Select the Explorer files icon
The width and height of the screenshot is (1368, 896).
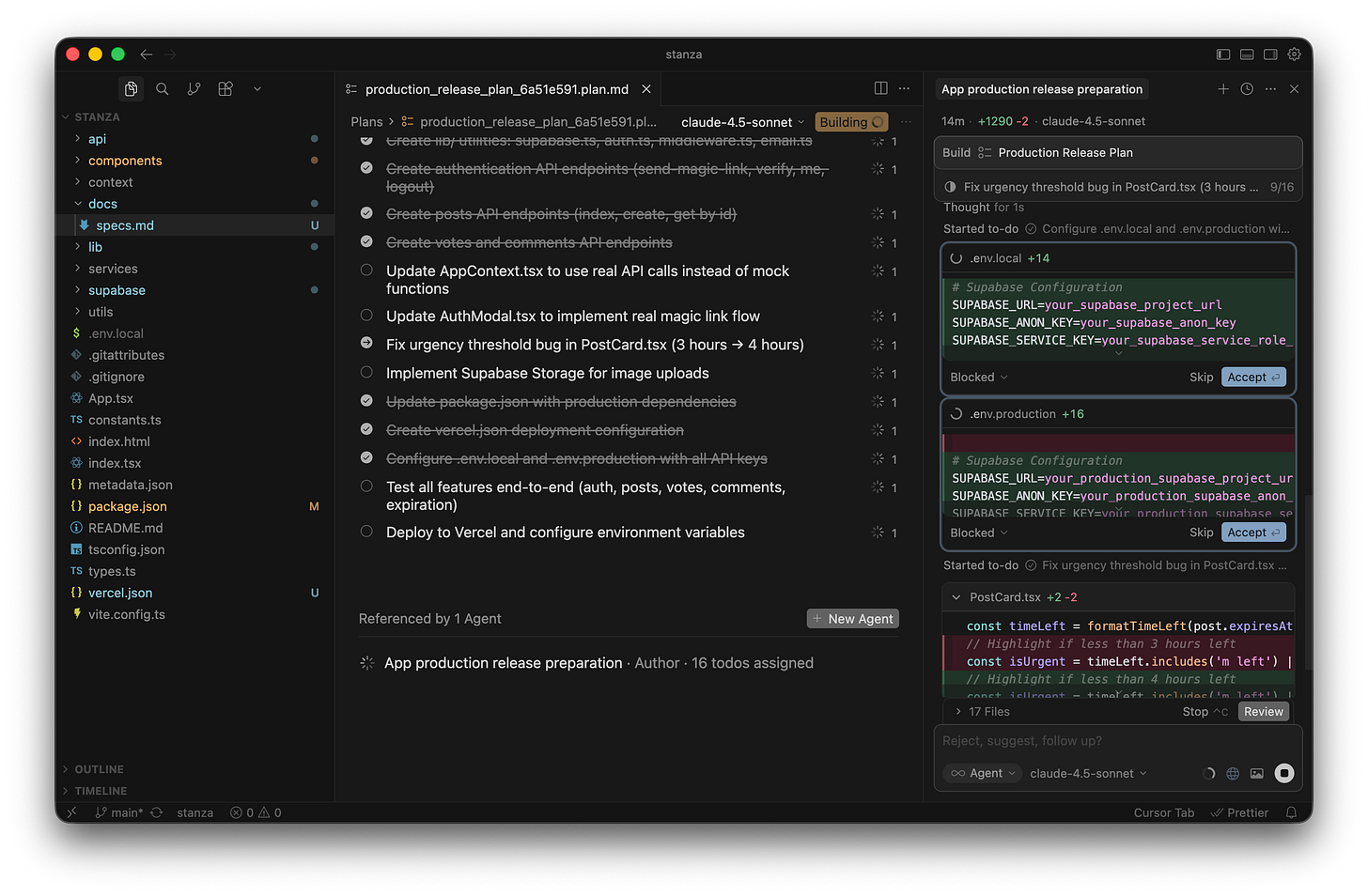[x=131, y=88]
